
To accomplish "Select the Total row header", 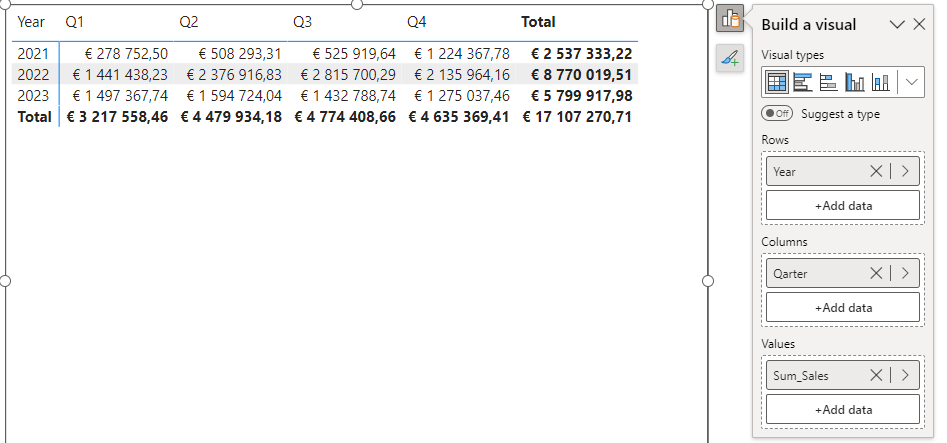I will click(34, 117).
